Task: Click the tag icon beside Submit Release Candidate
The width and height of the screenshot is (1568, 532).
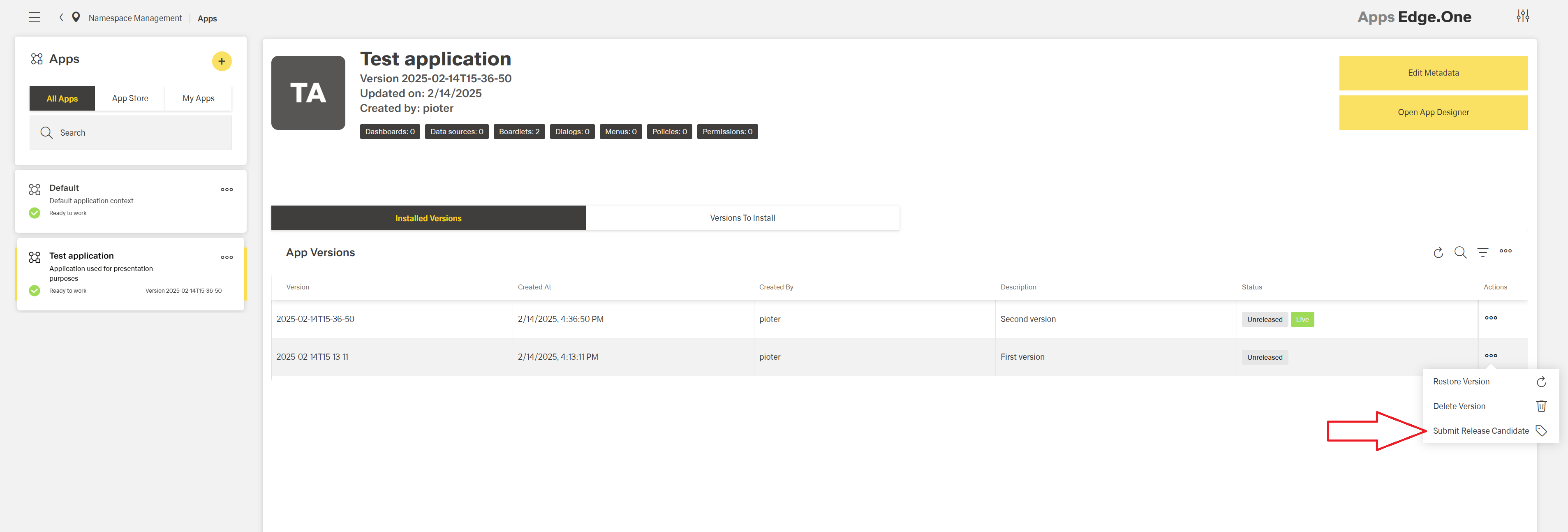Action: point(1541,430)
